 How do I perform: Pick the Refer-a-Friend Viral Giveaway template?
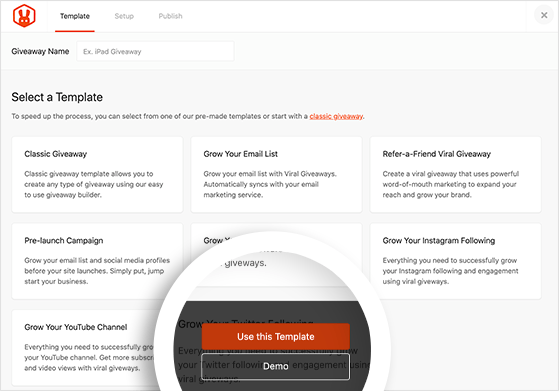pyautogui.click(x=456, y=175)
